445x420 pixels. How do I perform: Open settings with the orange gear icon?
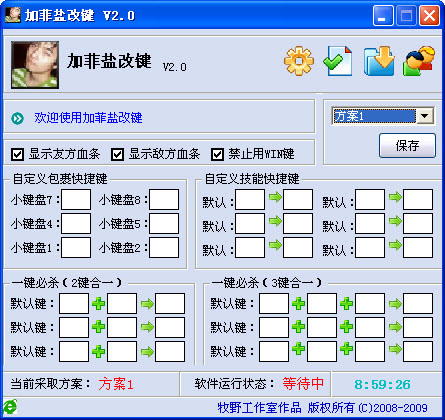(299, 61)
